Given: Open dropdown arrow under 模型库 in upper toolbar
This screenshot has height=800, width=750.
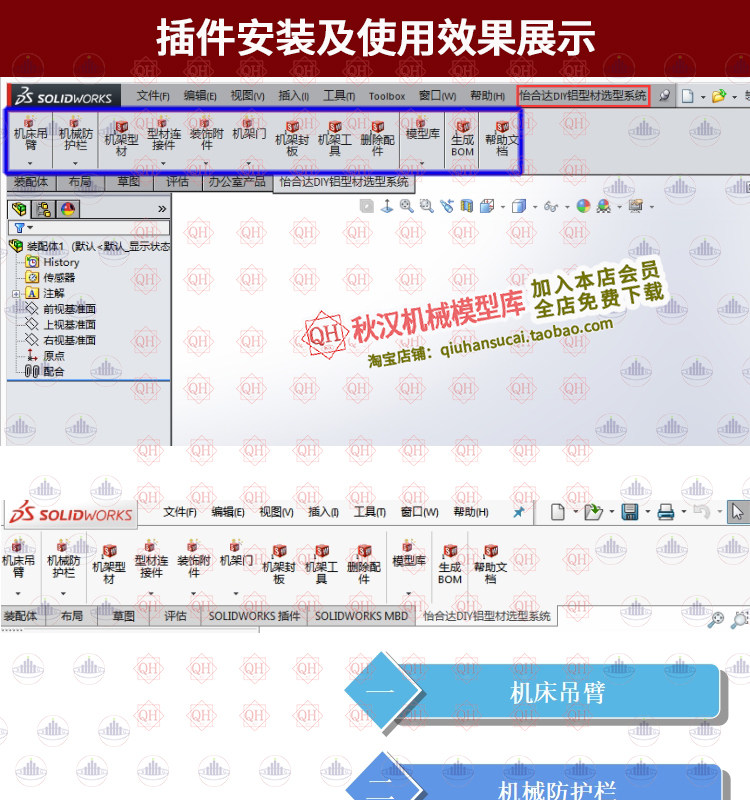Looking at the screenshot, I should point(422,164).
